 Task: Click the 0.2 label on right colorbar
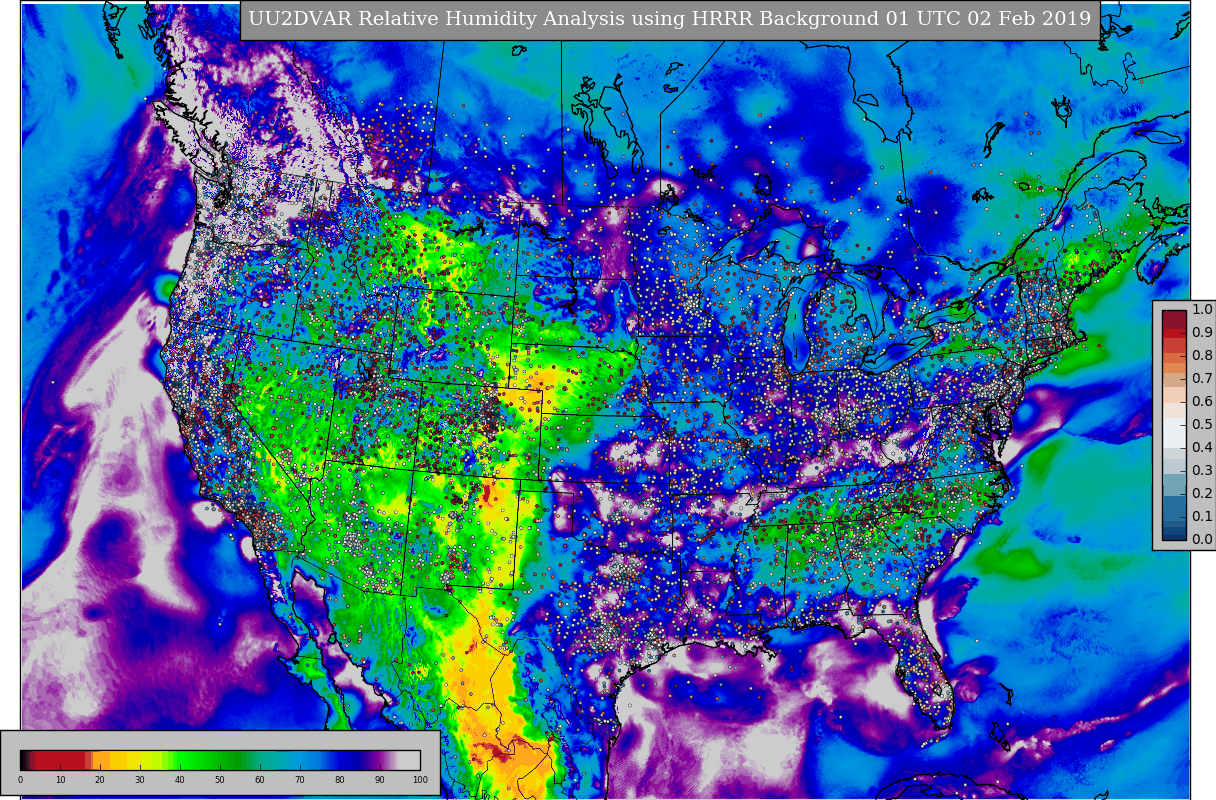point(1202,494)
